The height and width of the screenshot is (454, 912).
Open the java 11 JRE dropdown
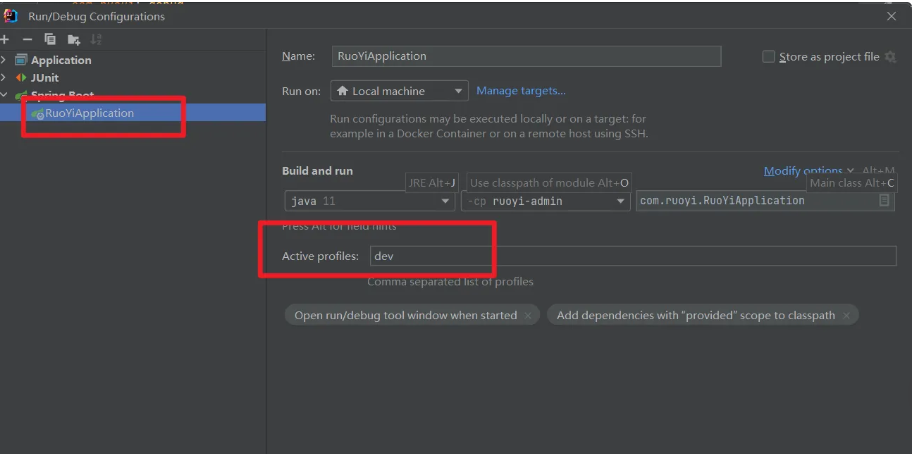369,201
